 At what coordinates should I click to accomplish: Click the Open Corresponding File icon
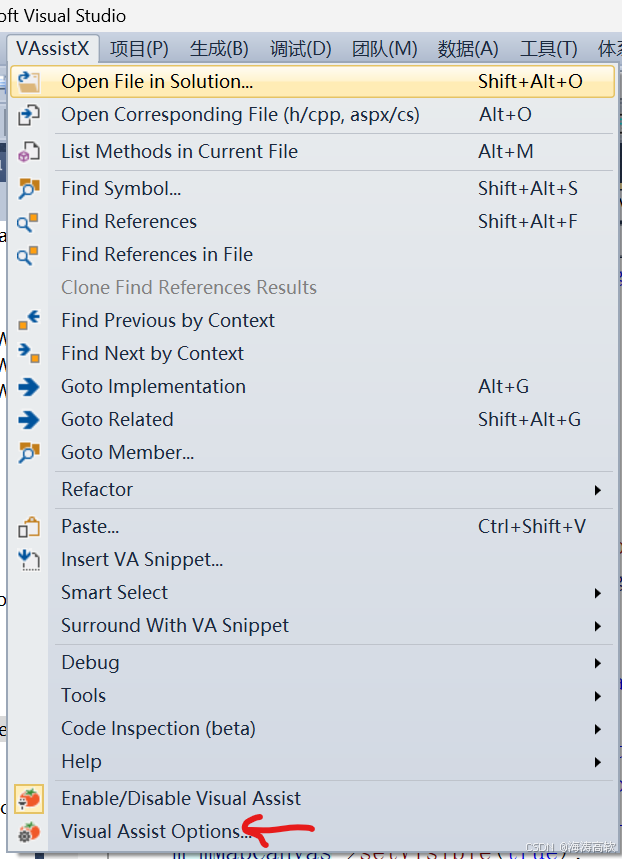pos(29,115)
